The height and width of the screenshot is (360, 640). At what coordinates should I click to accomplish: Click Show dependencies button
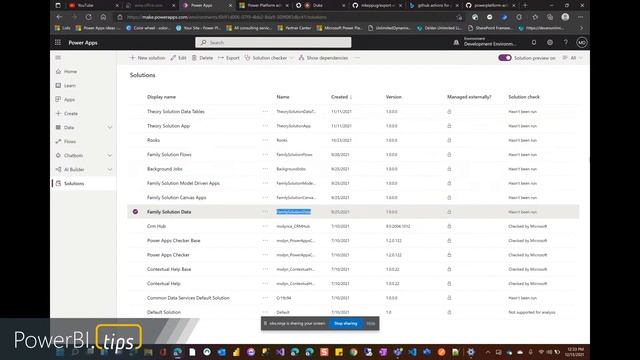click(x=323, y=58)
